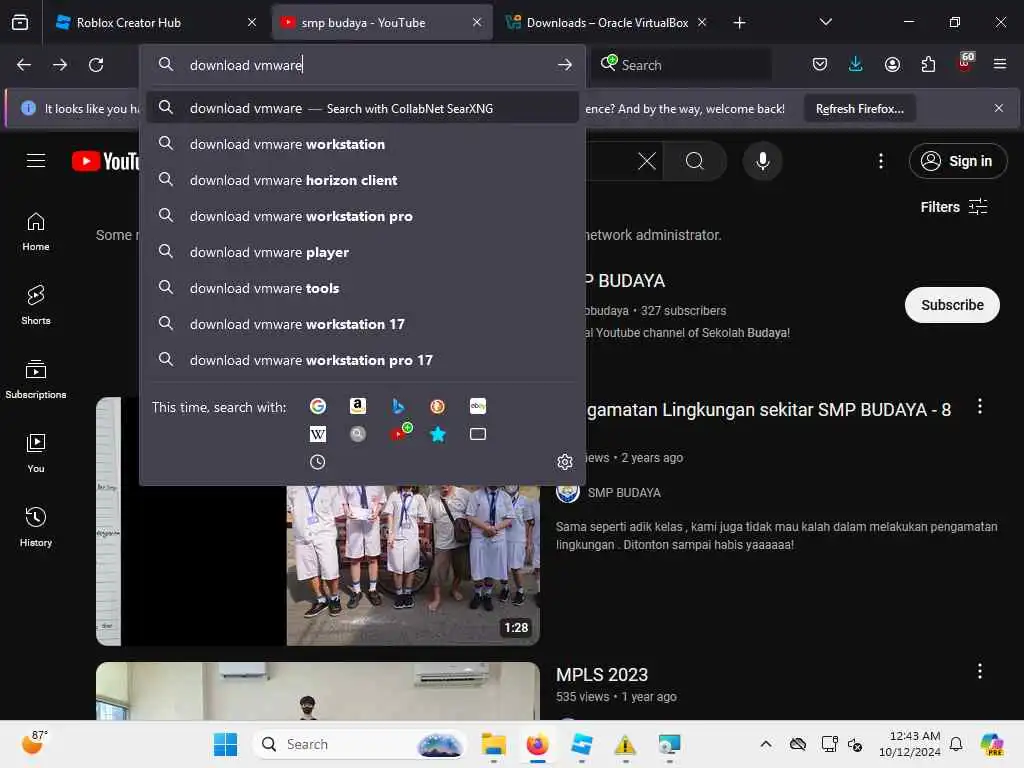
Task: Pick suggestion download vmware player
Action: point(362,251)
